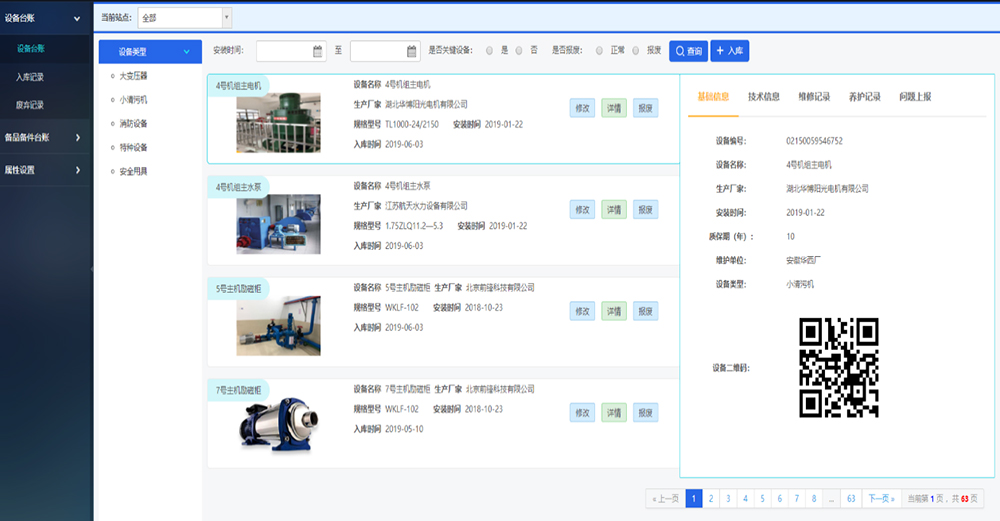1000x521 pixels.
Task: Switch to the 技术信息 tab
Action: 764,97
